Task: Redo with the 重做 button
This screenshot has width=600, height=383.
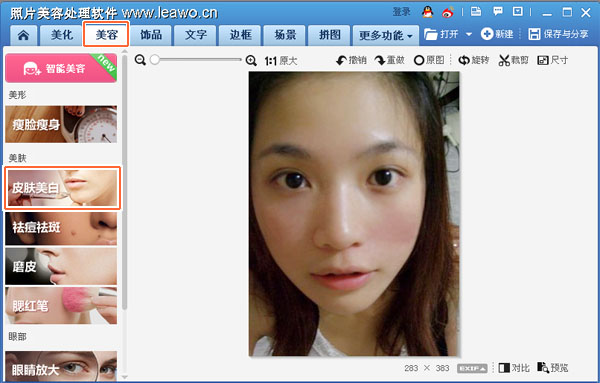Action: (390, 60)
